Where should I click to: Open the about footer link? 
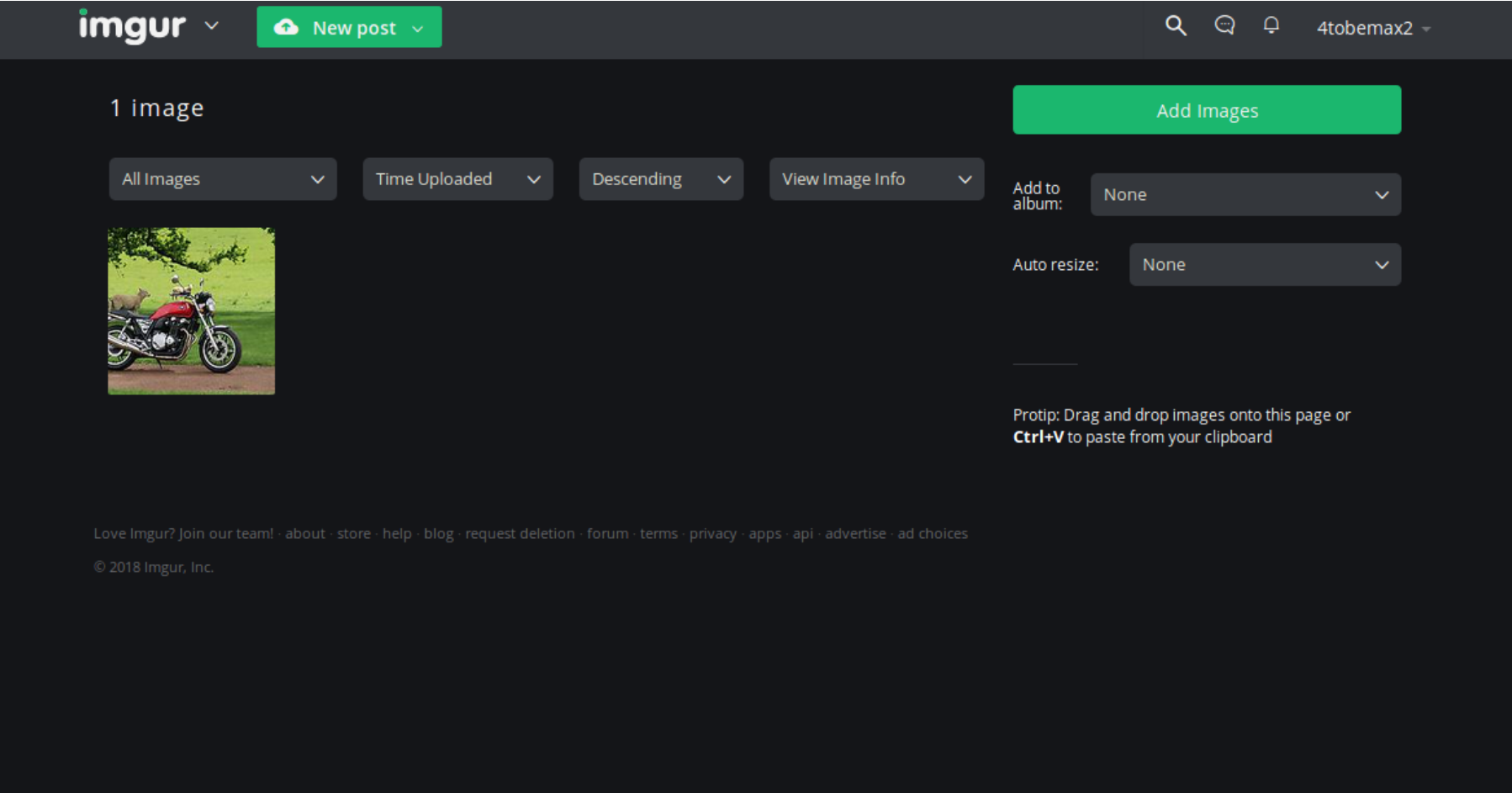pos(305,533)
